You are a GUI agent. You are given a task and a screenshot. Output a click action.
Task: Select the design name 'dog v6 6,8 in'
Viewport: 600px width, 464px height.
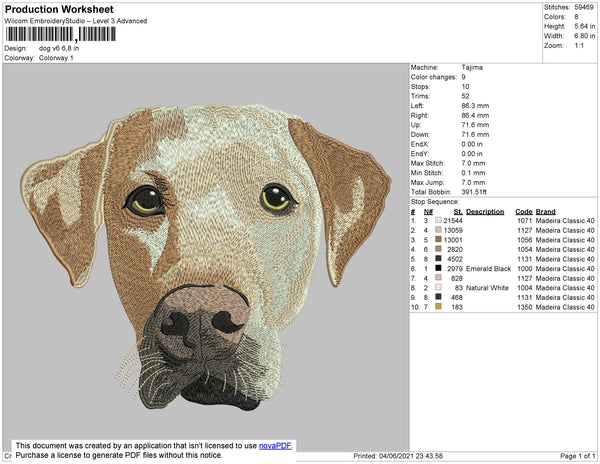(59, 49)
